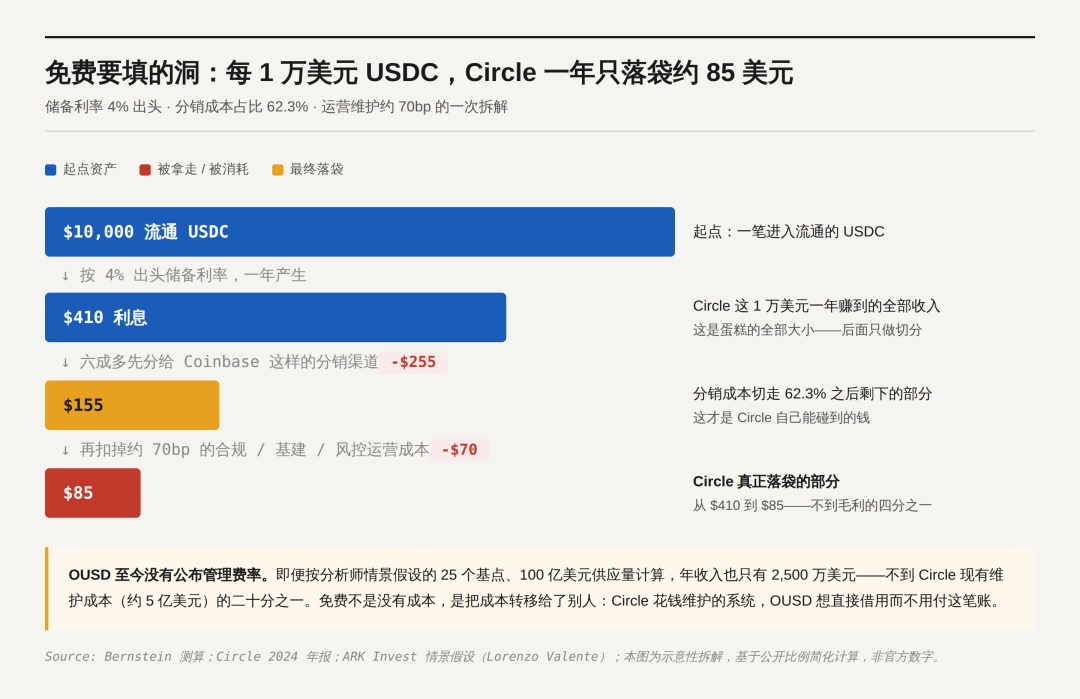Click the red $85 bar
Image resolution: width=1080 pixels, height=699 pixels.
[x=93, y=493]
